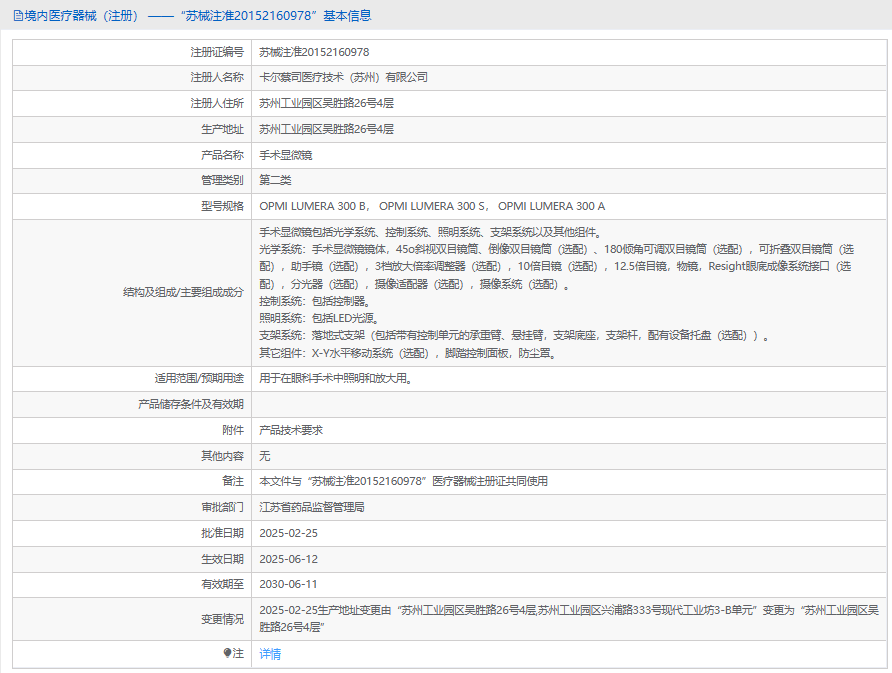
Task: Click 第二类 in 管理类别 row
Action: tap(275, 180)
